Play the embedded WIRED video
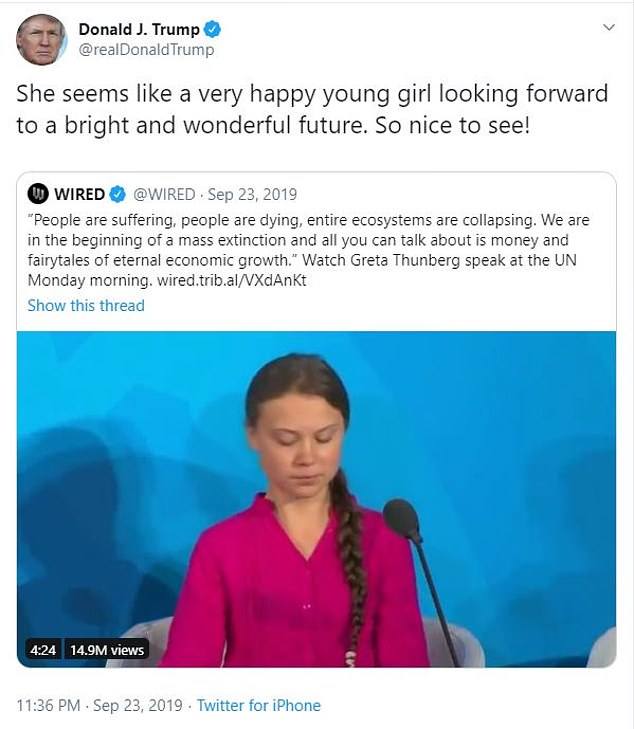Image resolution: width=634 pixels, height=729 pixels. (316, 498)
